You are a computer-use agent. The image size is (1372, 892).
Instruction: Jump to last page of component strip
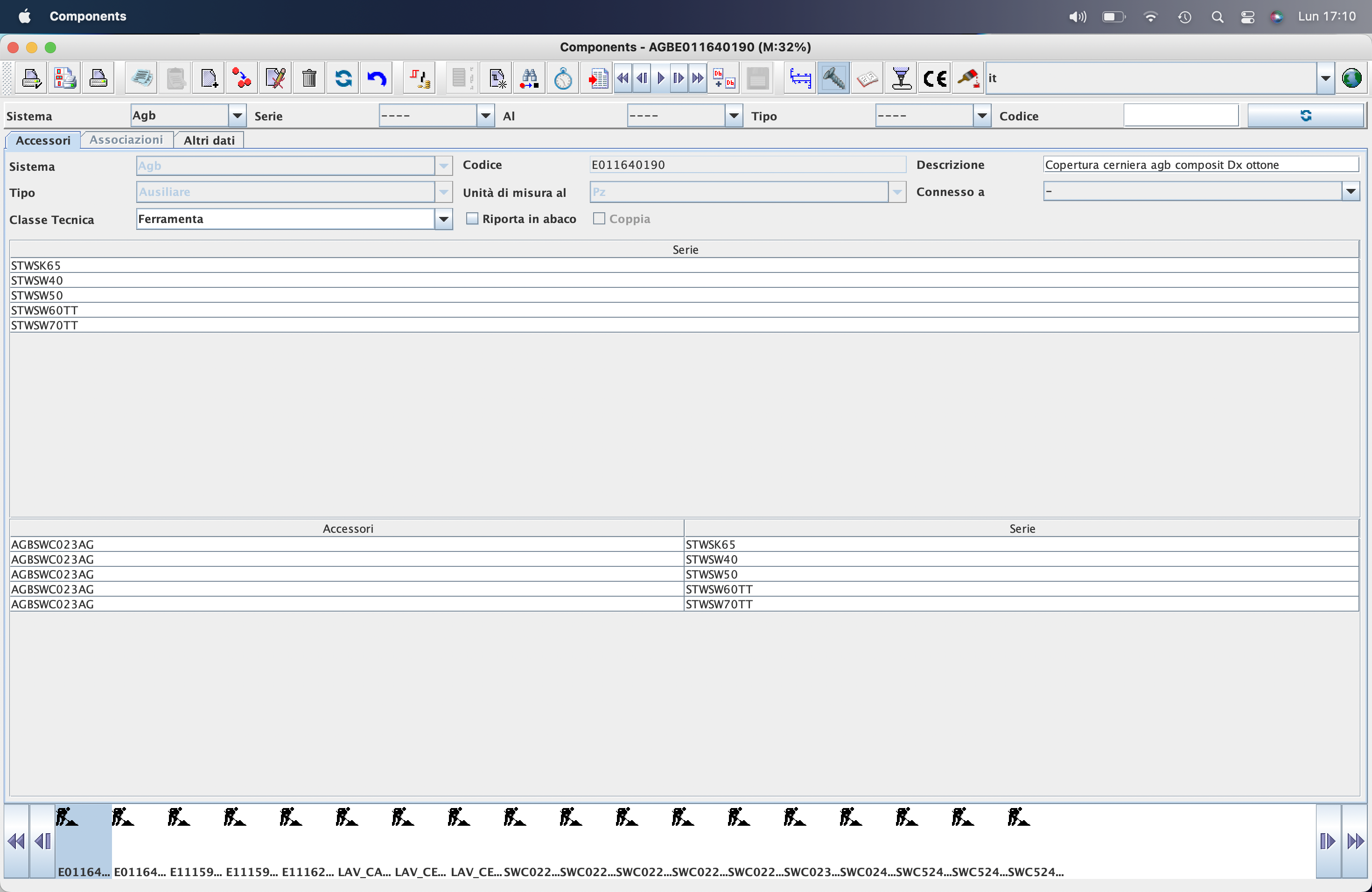pos(1355,841)
